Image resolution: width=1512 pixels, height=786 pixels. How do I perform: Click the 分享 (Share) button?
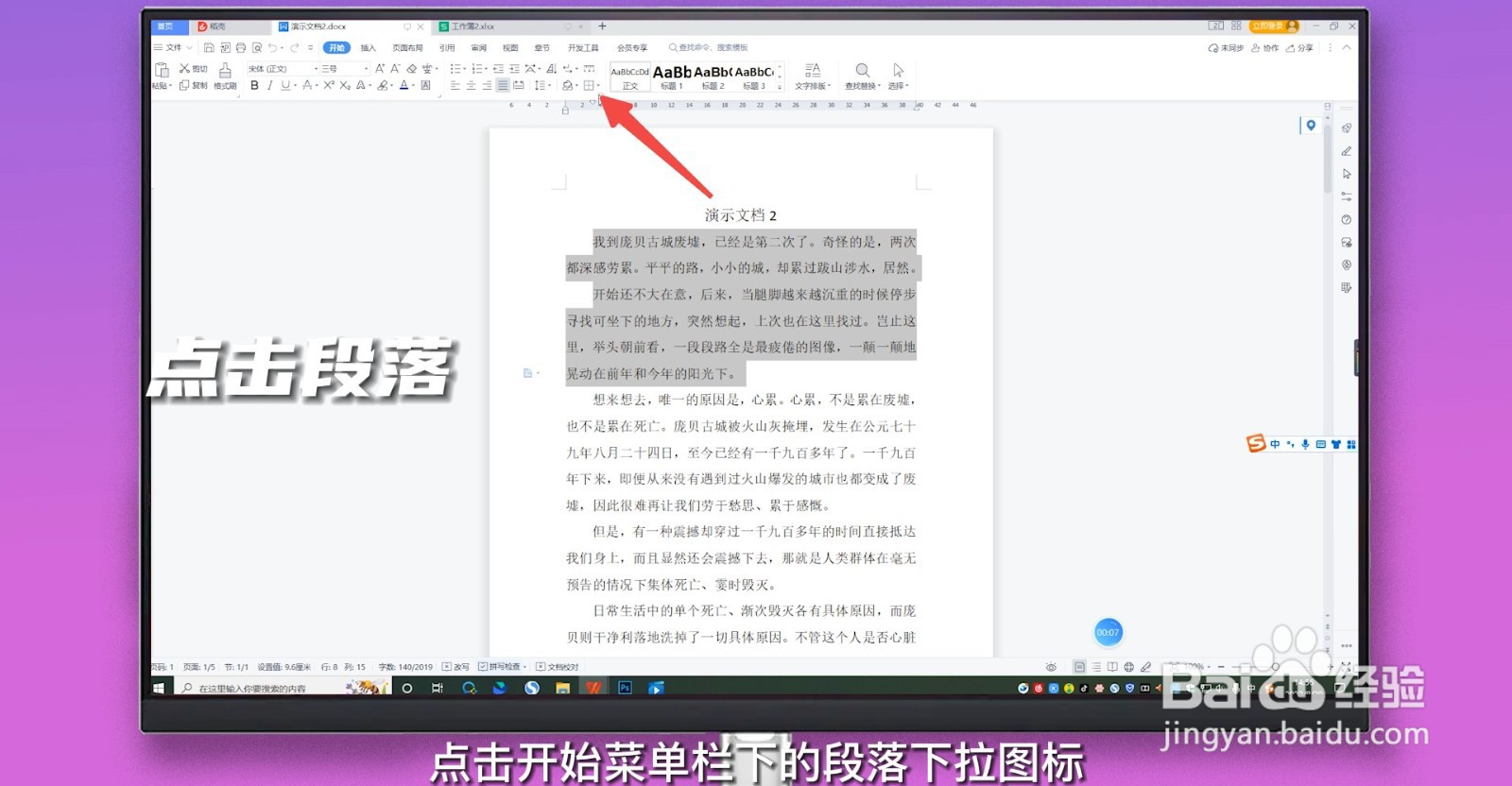point(1299,47)
